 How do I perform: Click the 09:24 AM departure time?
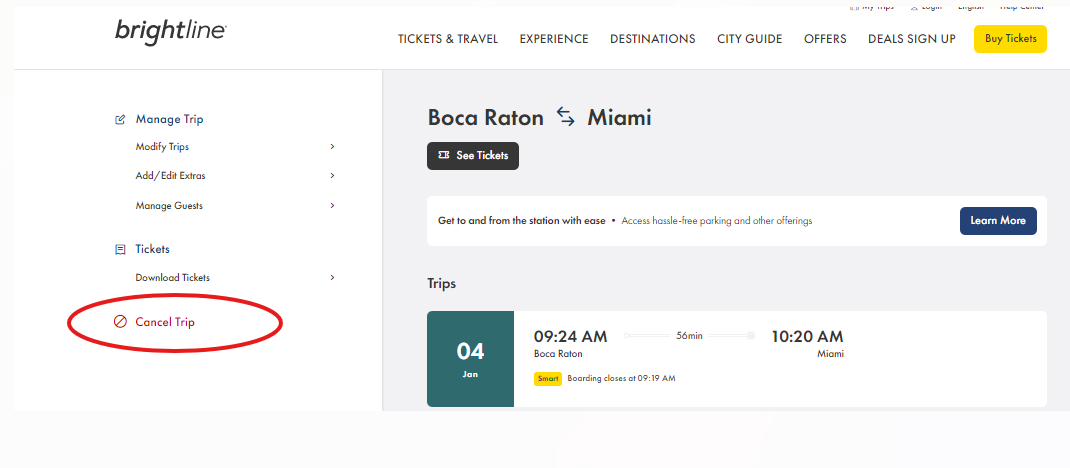[570, 336]
